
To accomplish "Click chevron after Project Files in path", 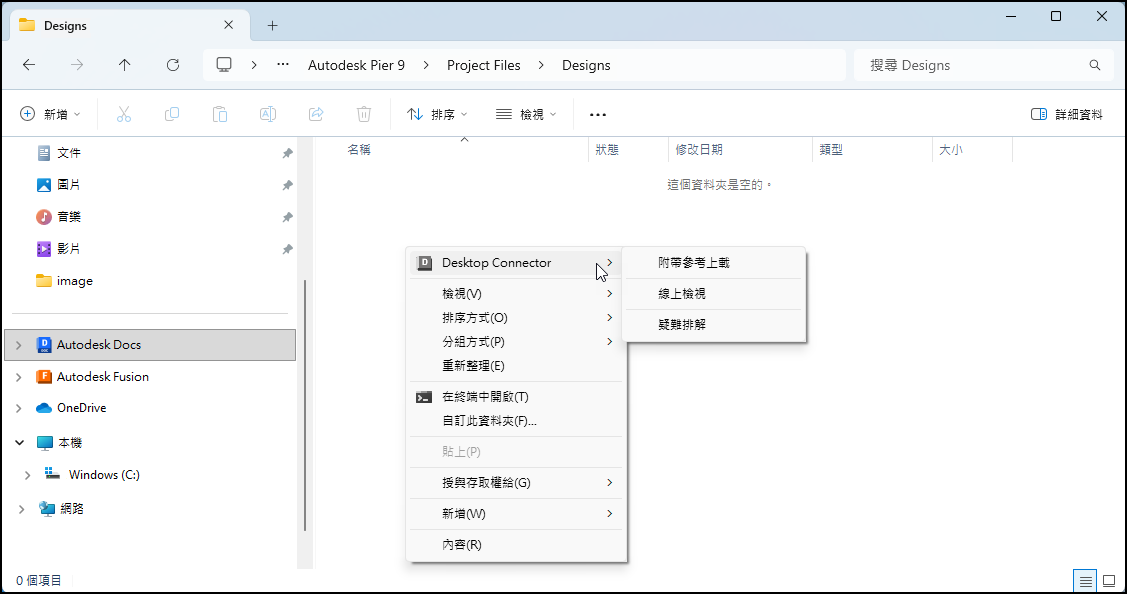I will (541, 65).
